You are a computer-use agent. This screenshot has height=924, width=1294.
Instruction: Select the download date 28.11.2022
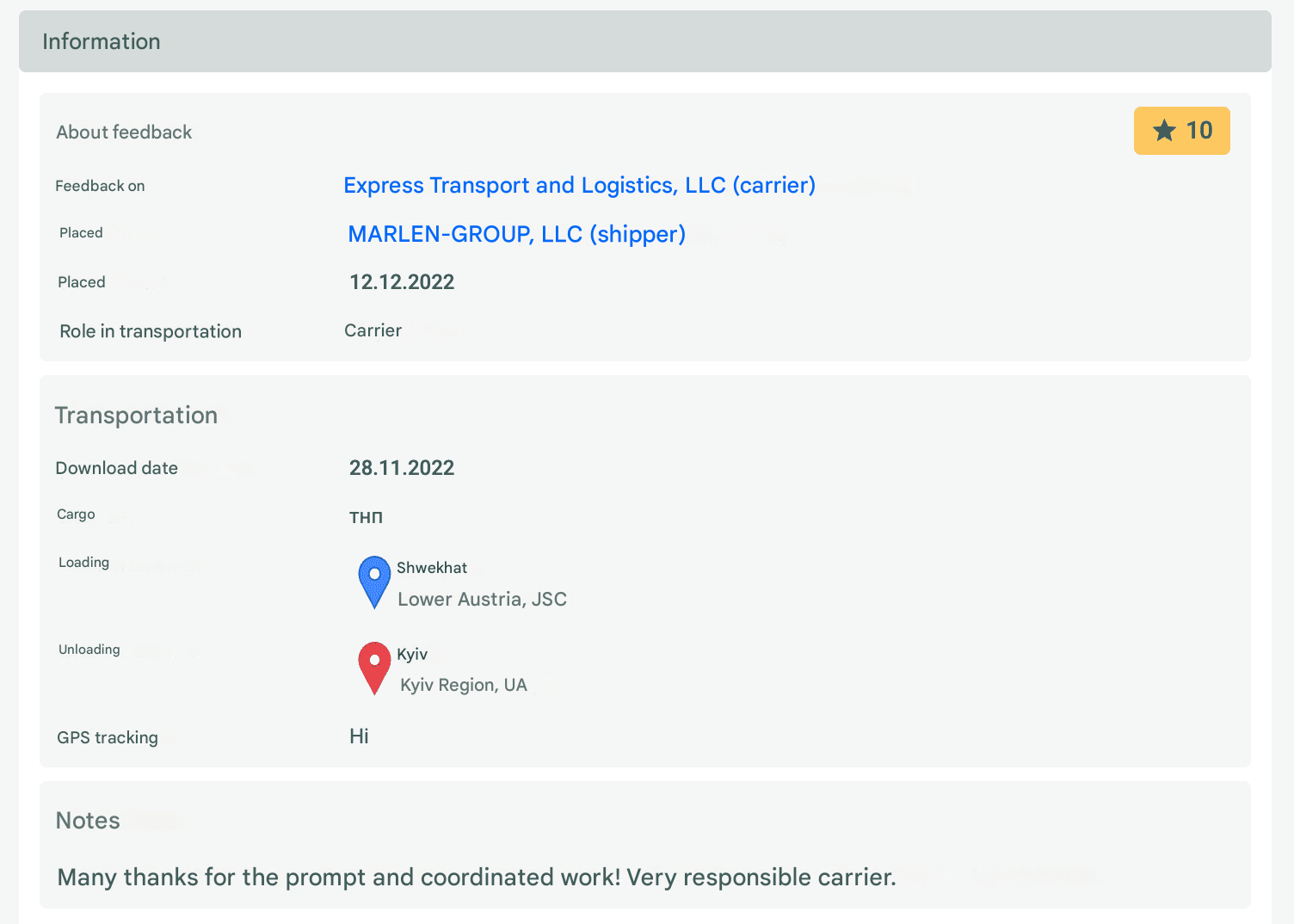402,468
